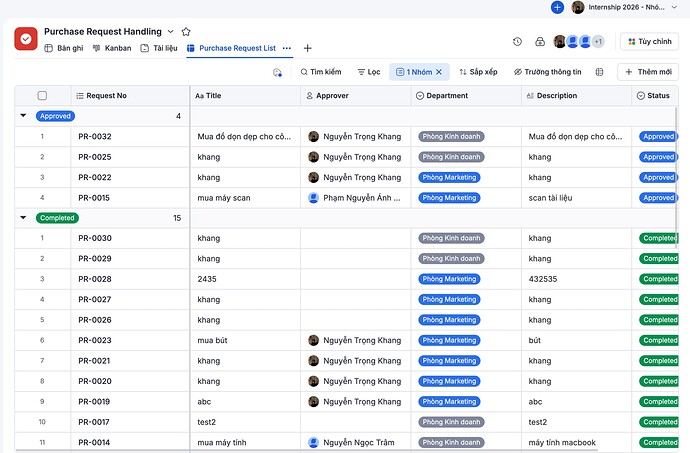Open the Tùy chỉnh customize button
Screen dimensions: 690x453
click(650, 41)
